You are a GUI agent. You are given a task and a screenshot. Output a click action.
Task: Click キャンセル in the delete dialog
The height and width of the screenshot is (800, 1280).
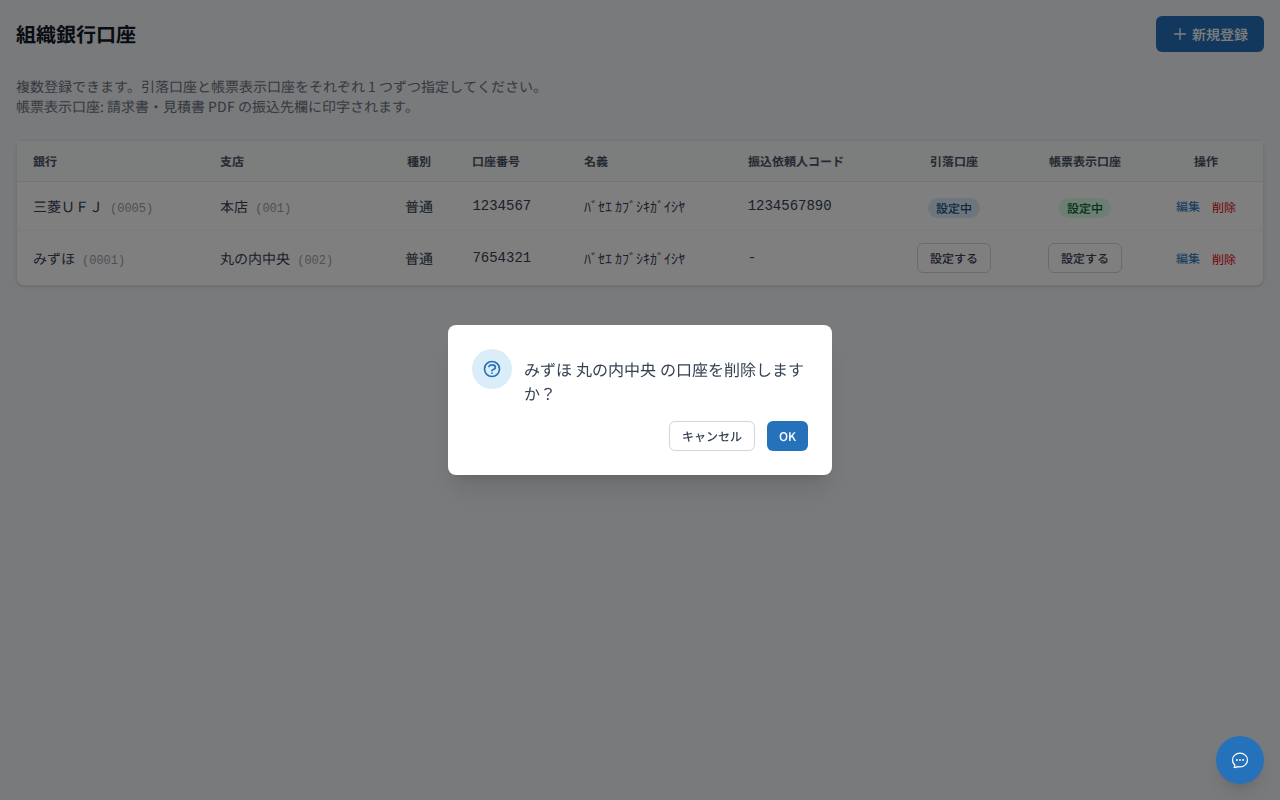[x=712, y=436]
